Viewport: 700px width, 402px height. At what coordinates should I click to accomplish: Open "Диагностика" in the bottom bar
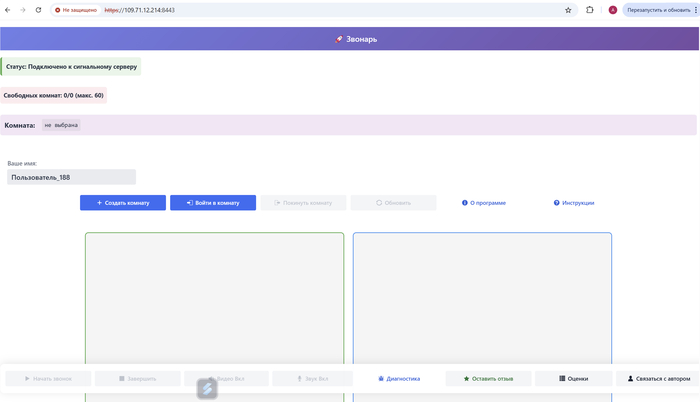(x=399, y=379)
